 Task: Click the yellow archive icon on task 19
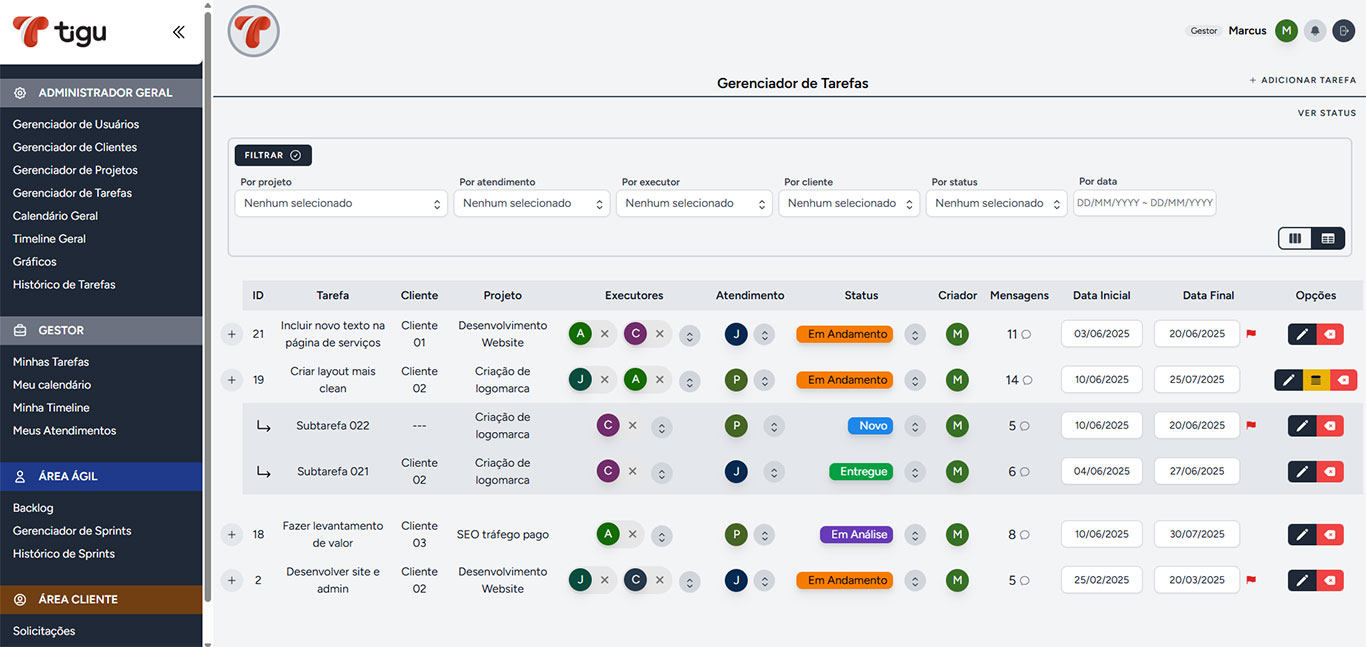pos(1316,380)
